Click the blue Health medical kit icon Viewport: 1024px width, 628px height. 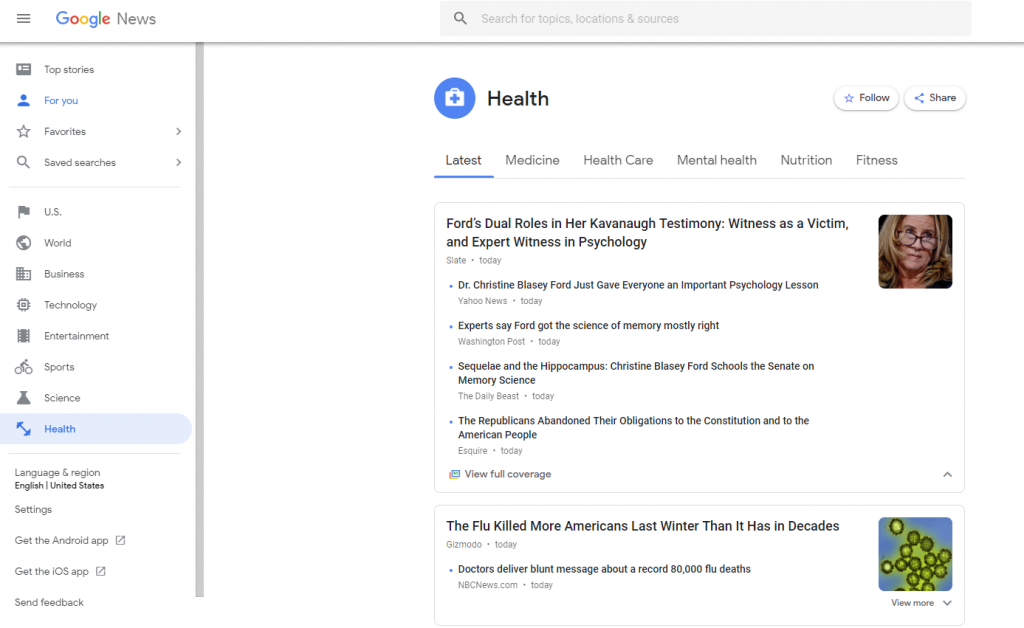tap(455, 98)
